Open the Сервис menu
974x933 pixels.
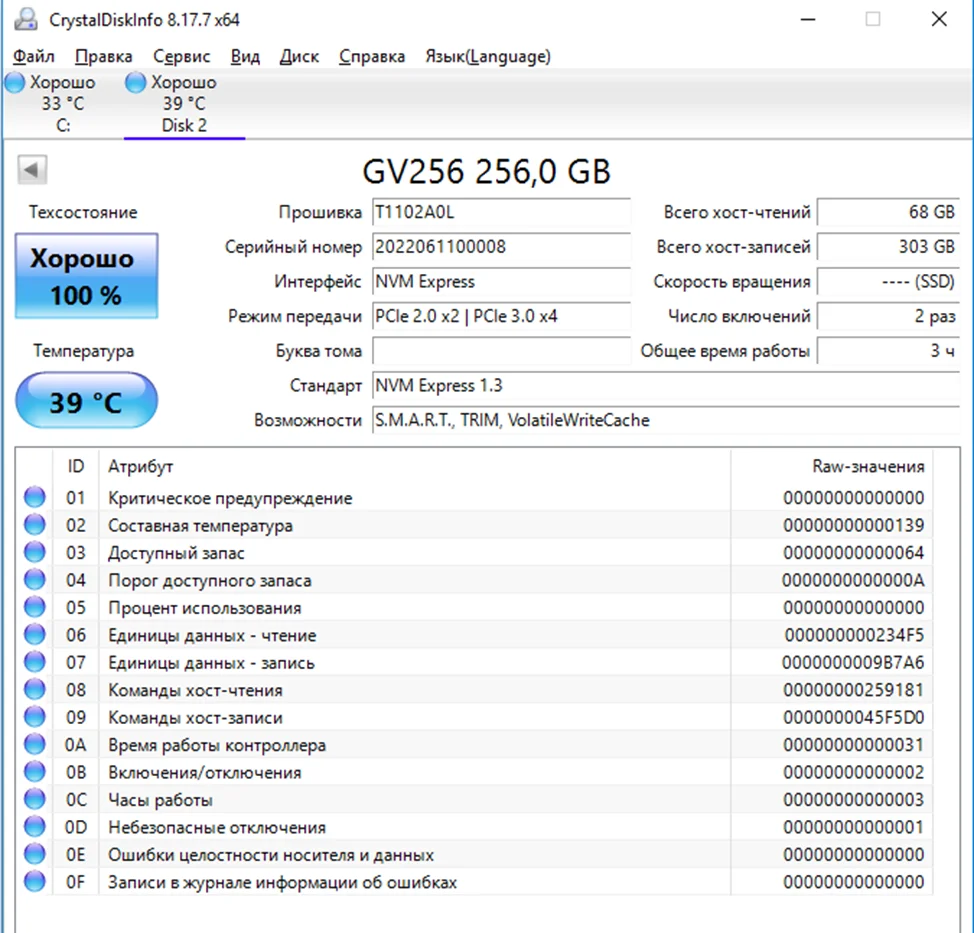point(181,56)
